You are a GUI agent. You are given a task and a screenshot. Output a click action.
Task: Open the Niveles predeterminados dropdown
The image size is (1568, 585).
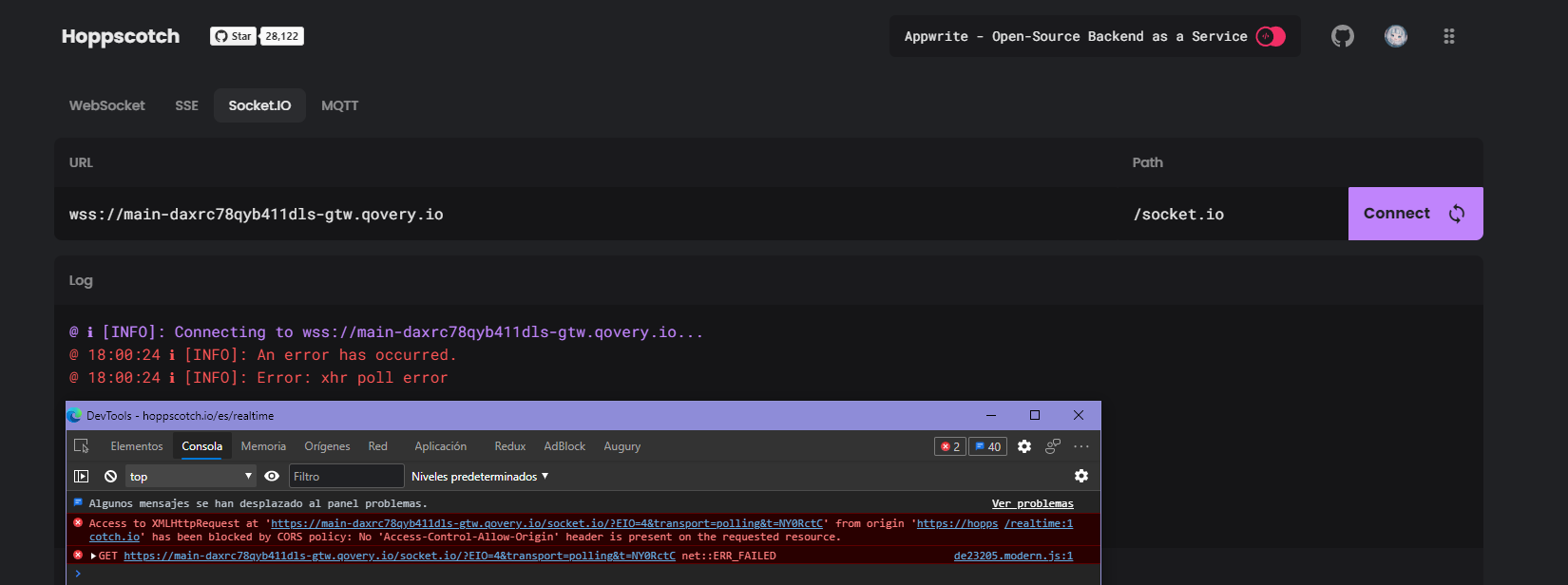click(x=480, y=477)
